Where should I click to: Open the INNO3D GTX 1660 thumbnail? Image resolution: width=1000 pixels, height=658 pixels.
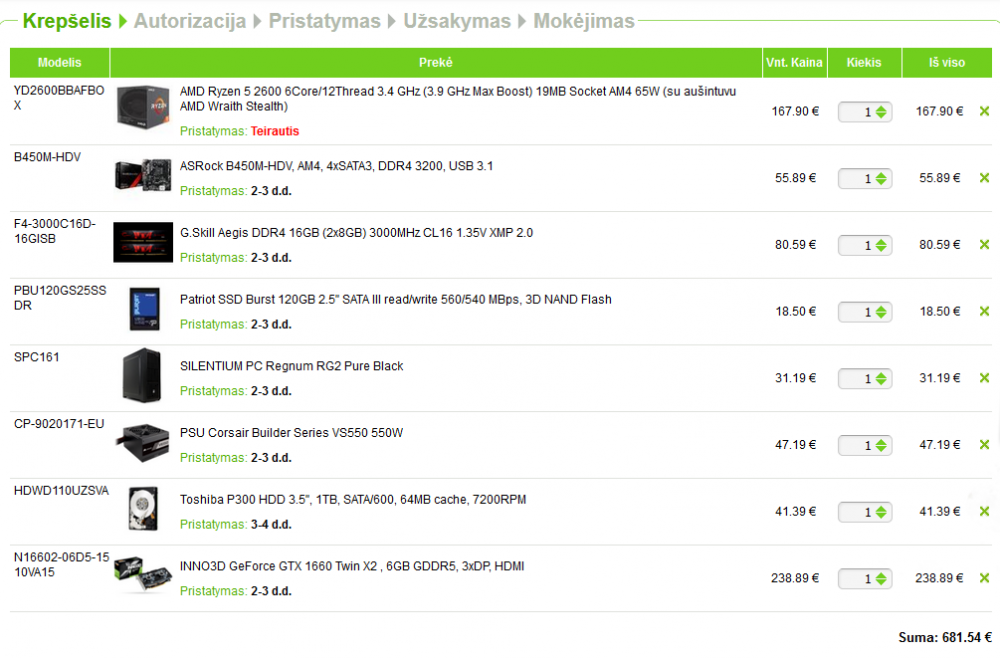click(x=143, y=574)
